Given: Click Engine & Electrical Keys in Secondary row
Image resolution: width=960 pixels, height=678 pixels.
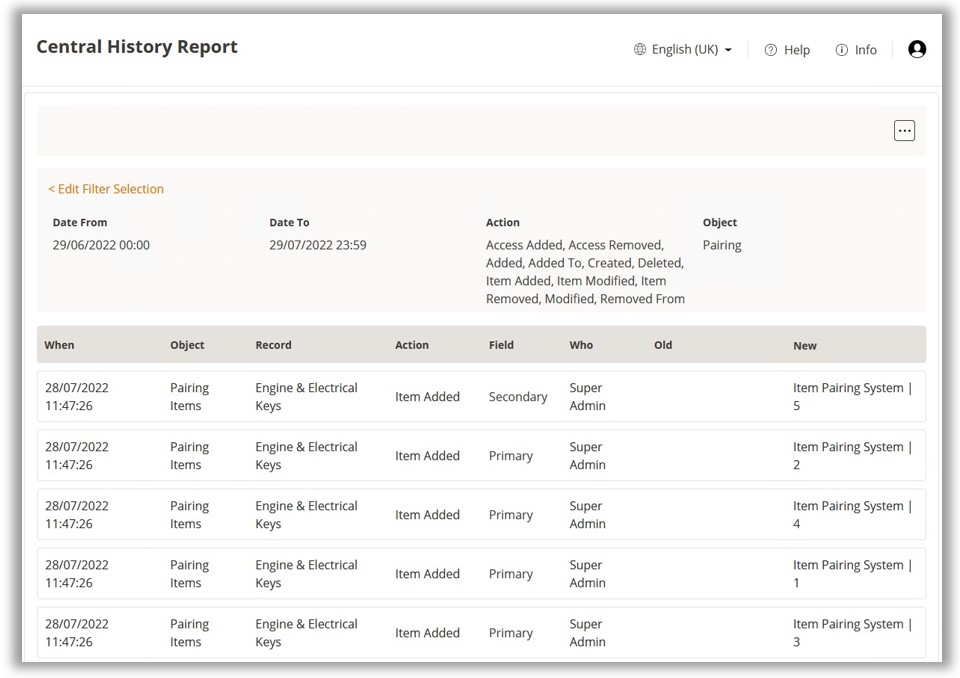Looking at the screenshot, I should pyautogui.click(x=306, y=396).
